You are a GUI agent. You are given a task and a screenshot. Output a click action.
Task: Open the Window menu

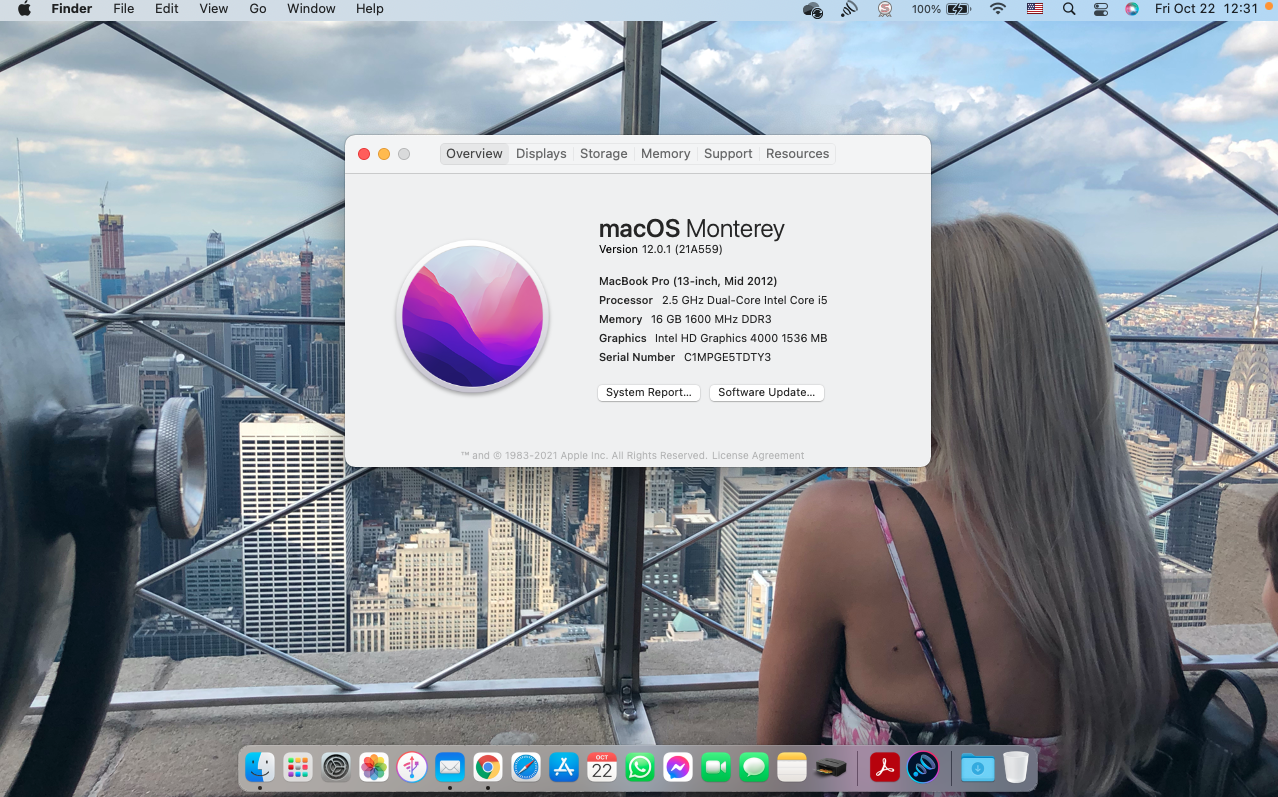click(x=311, y=9)
